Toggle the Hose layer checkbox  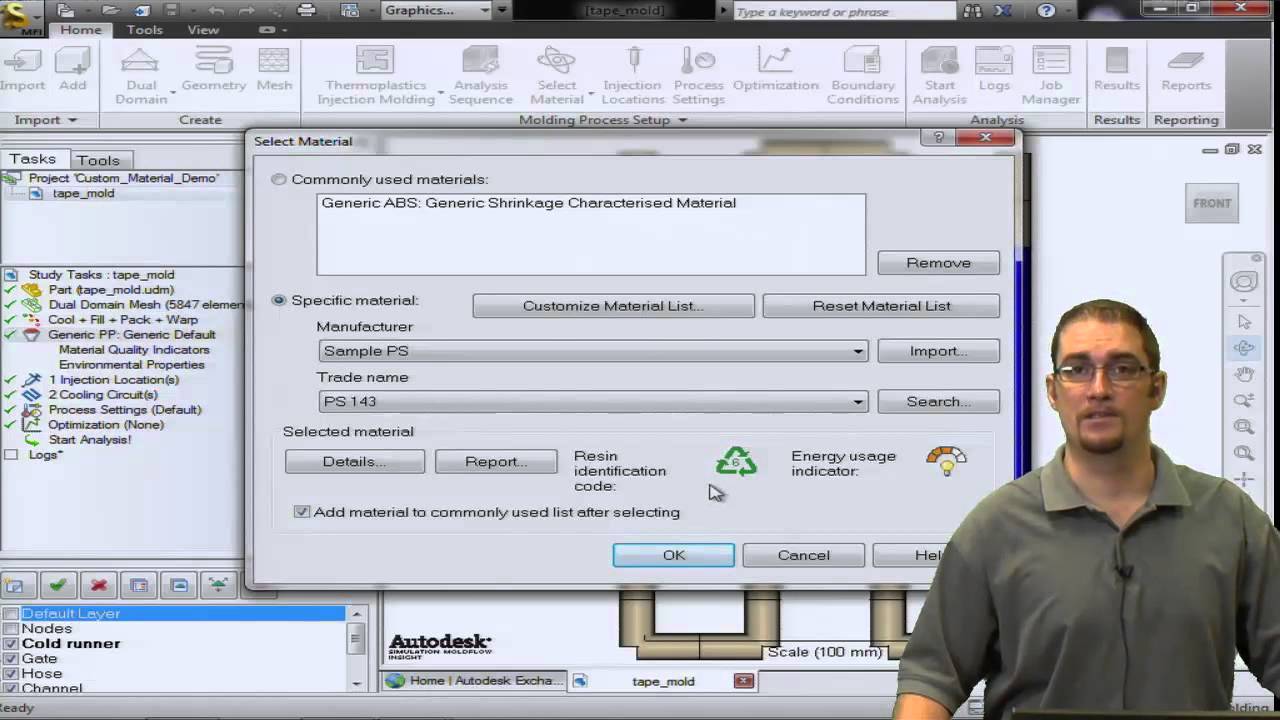pyautogui.click(x=11, y=674)
